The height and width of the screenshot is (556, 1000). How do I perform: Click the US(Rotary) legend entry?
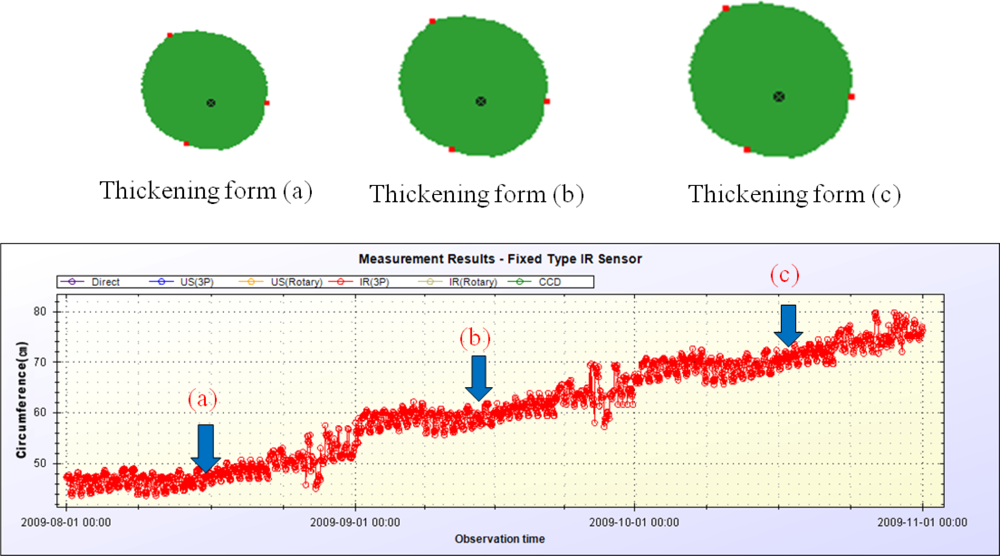(x=281, y=282)
